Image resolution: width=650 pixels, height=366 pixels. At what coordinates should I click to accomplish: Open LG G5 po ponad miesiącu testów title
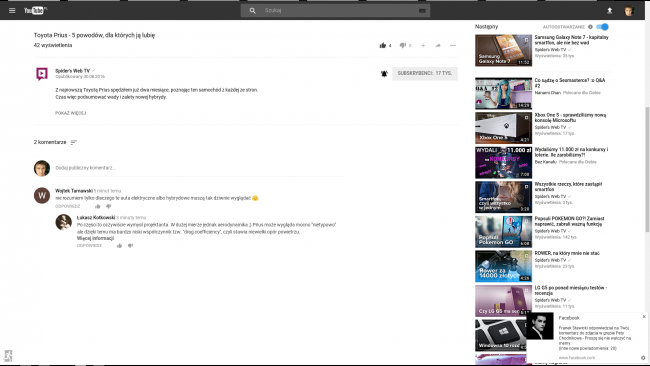pyautogui.click(x=570, y=290)
